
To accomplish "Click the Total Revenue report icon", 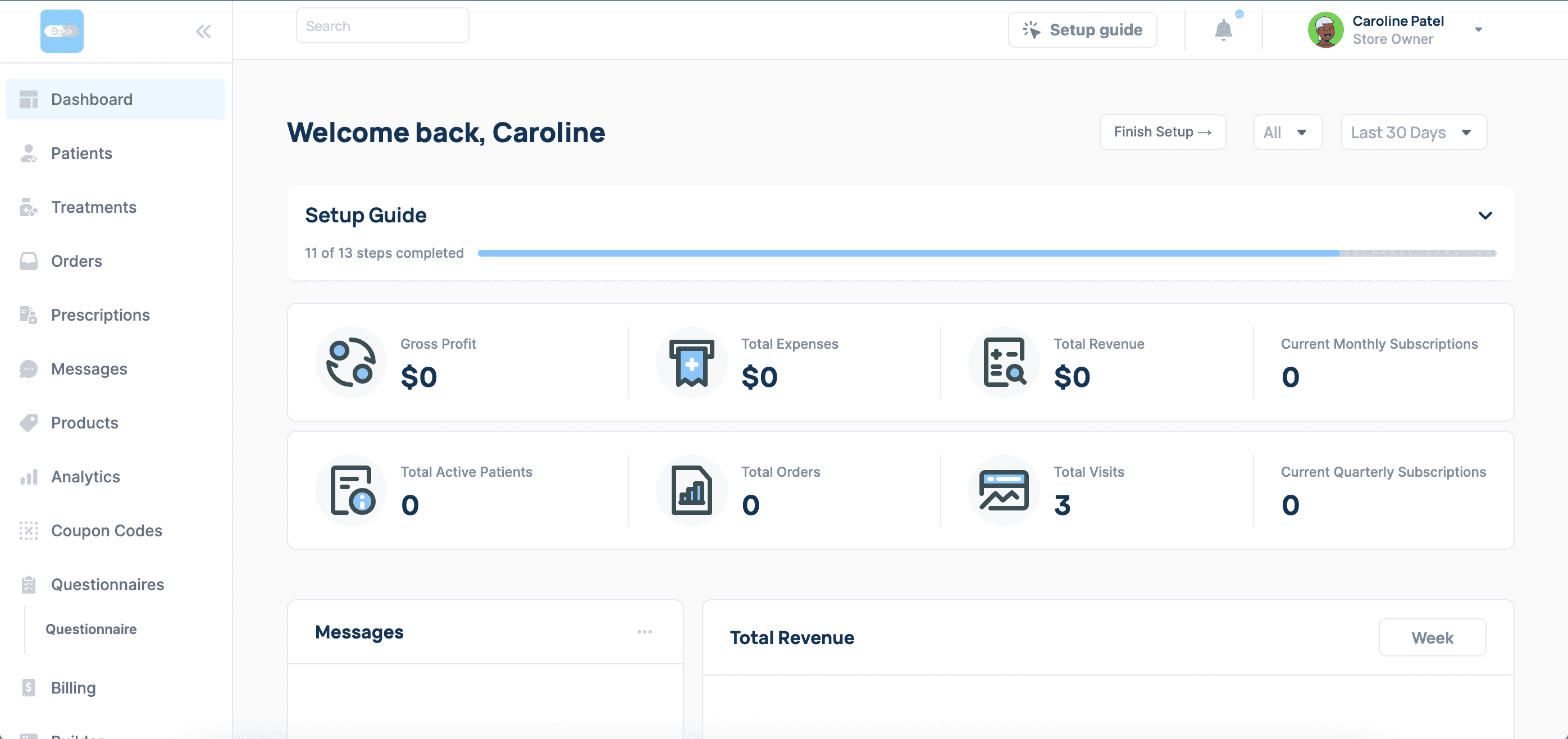I will pyautogui.click(x=1004, y=363).
